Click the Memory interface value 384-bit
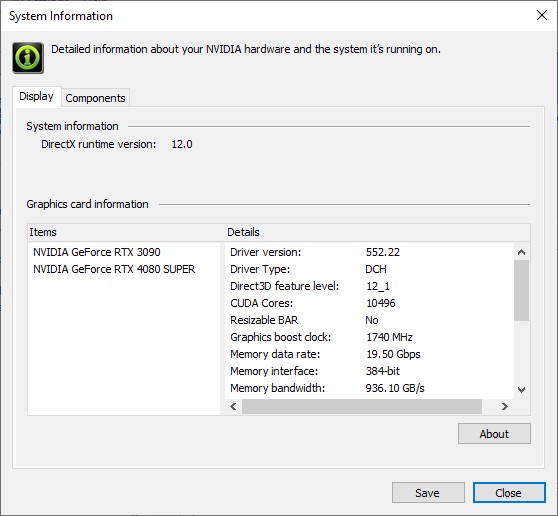558x516 pixels. click(383, 372)
